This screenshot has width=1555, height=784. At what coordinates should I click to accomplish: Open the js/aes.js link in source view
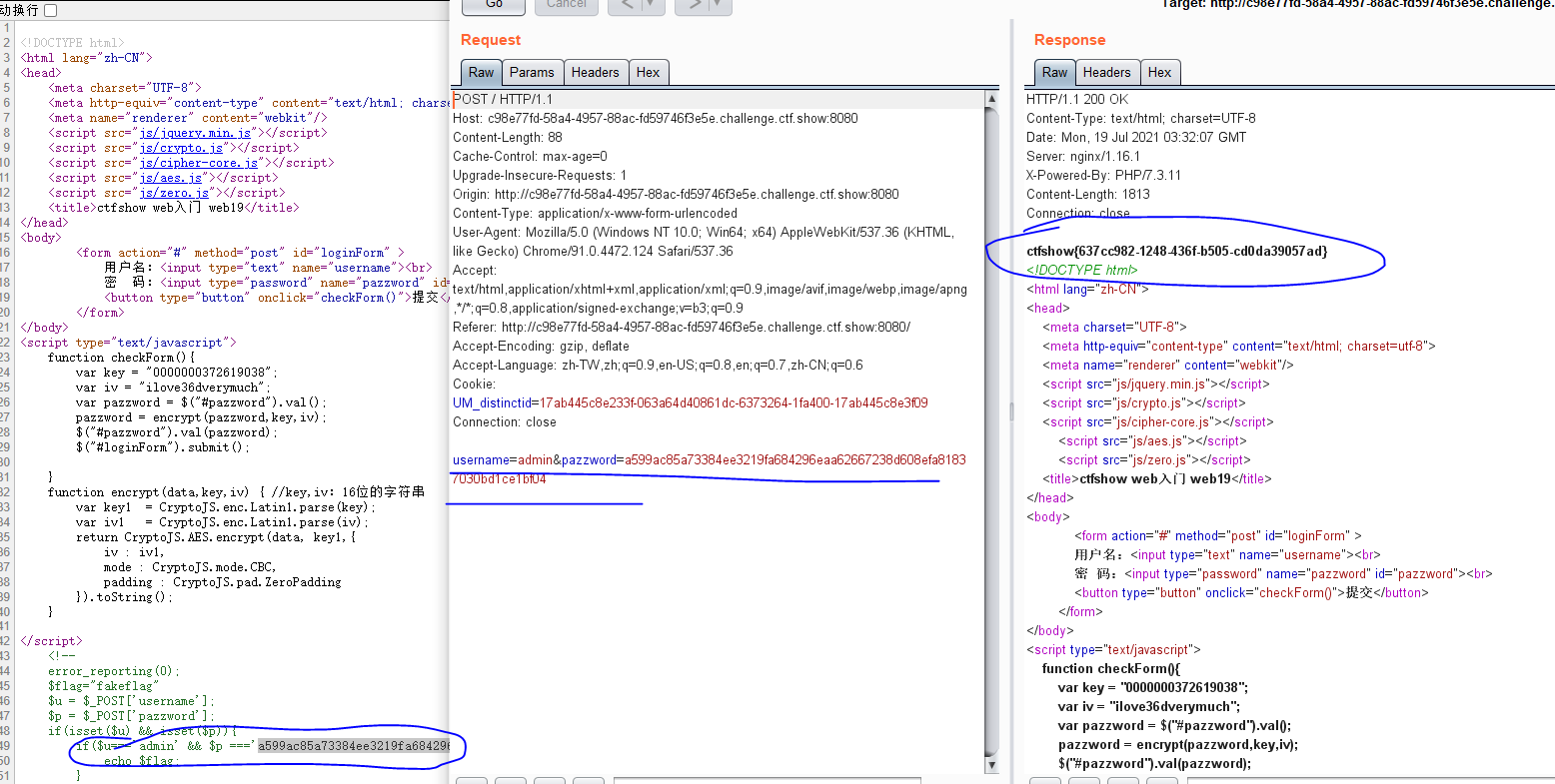point(172,178)
